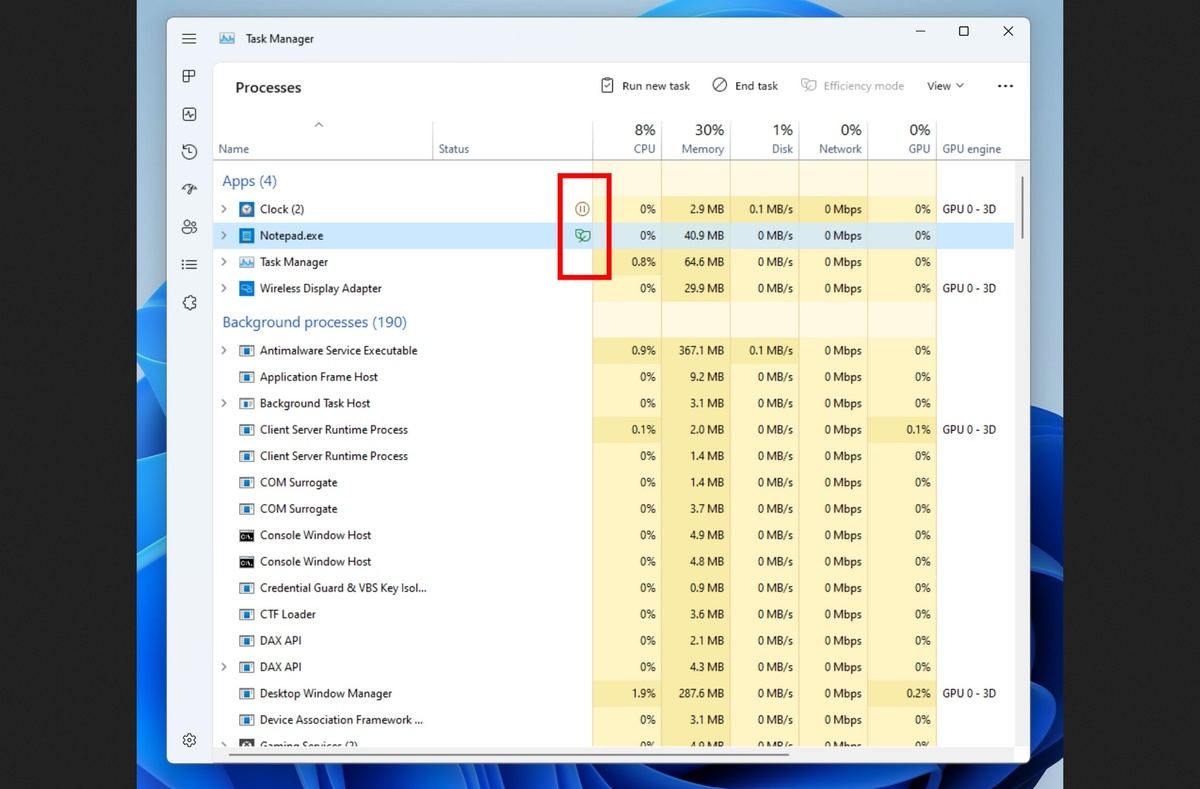Click the Notepad.exe app icon
The width and height of the screenshot is (1200, 789).
(247, 236)
